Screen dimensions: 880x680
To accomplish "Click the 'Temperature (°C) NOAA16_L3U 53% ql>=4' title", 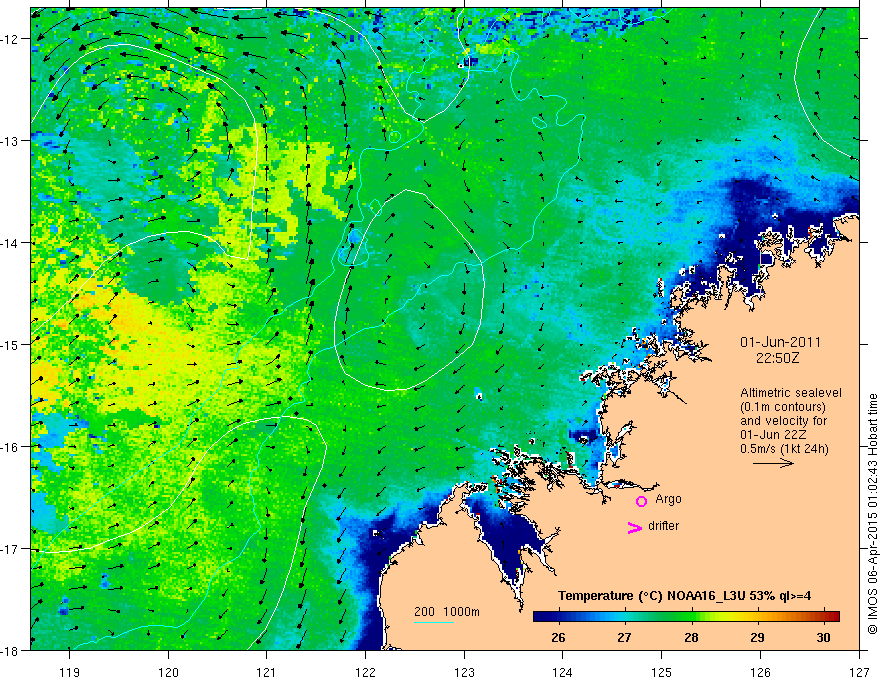I will [x=684, y=596].
